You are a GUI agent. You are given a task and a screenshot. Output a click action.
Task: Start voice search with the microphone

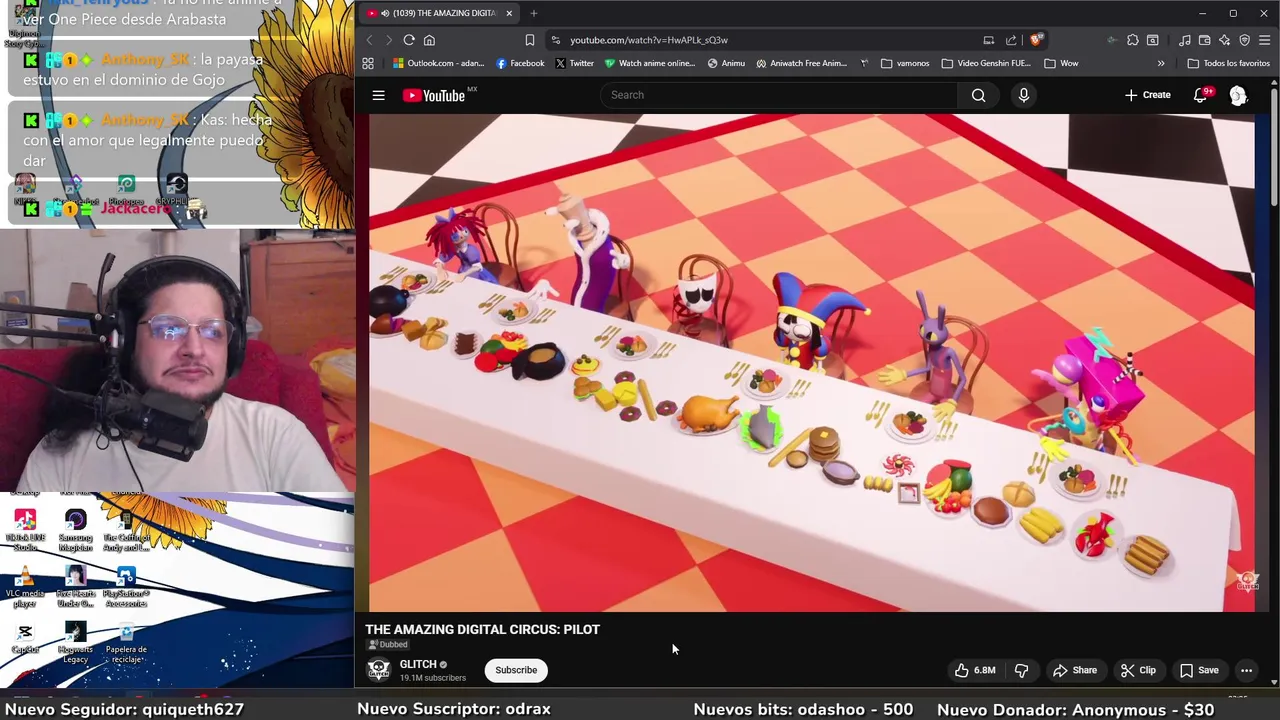[x=1023, y=95]
